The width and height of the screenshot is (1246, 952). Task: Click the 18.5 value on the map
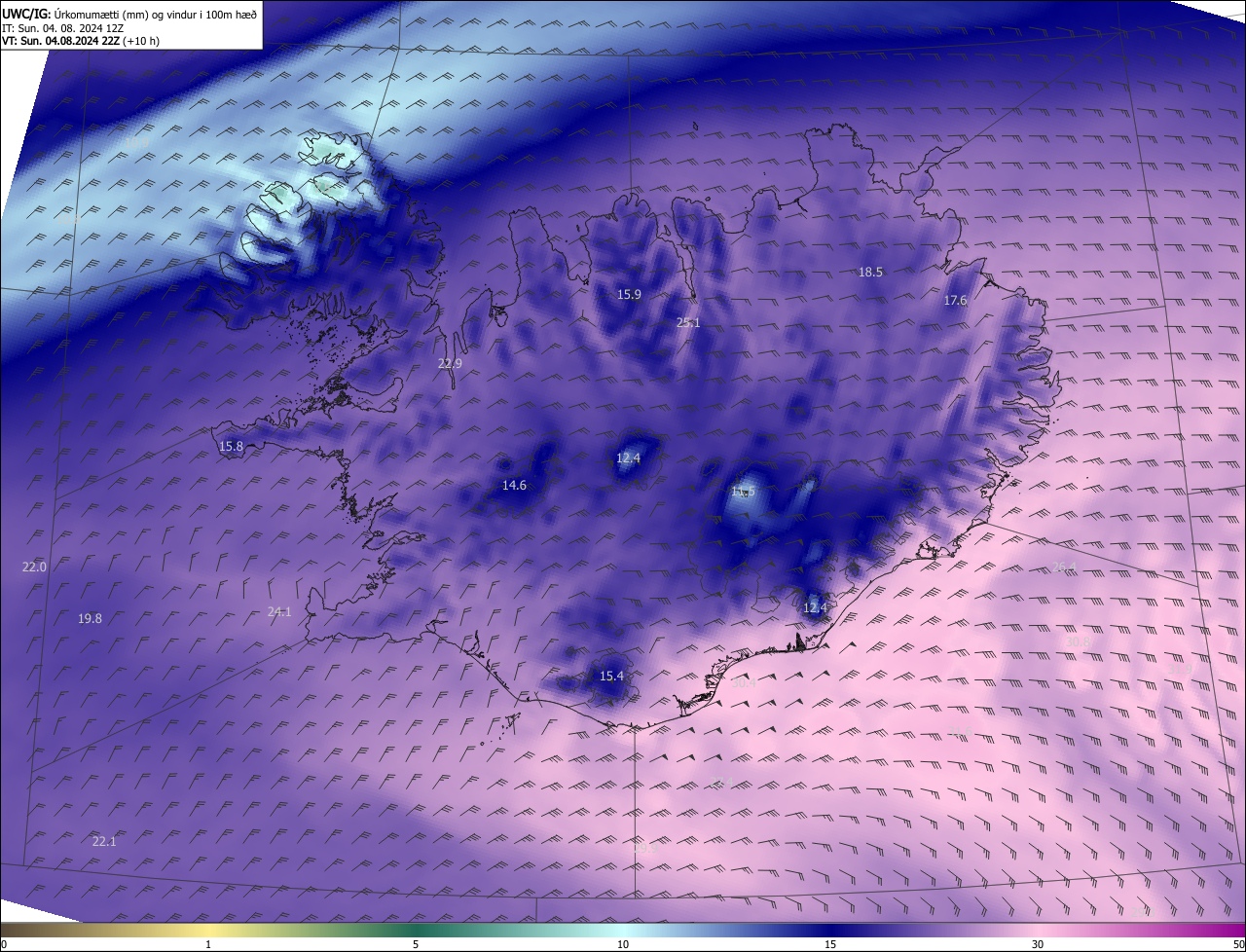(870, 273)
